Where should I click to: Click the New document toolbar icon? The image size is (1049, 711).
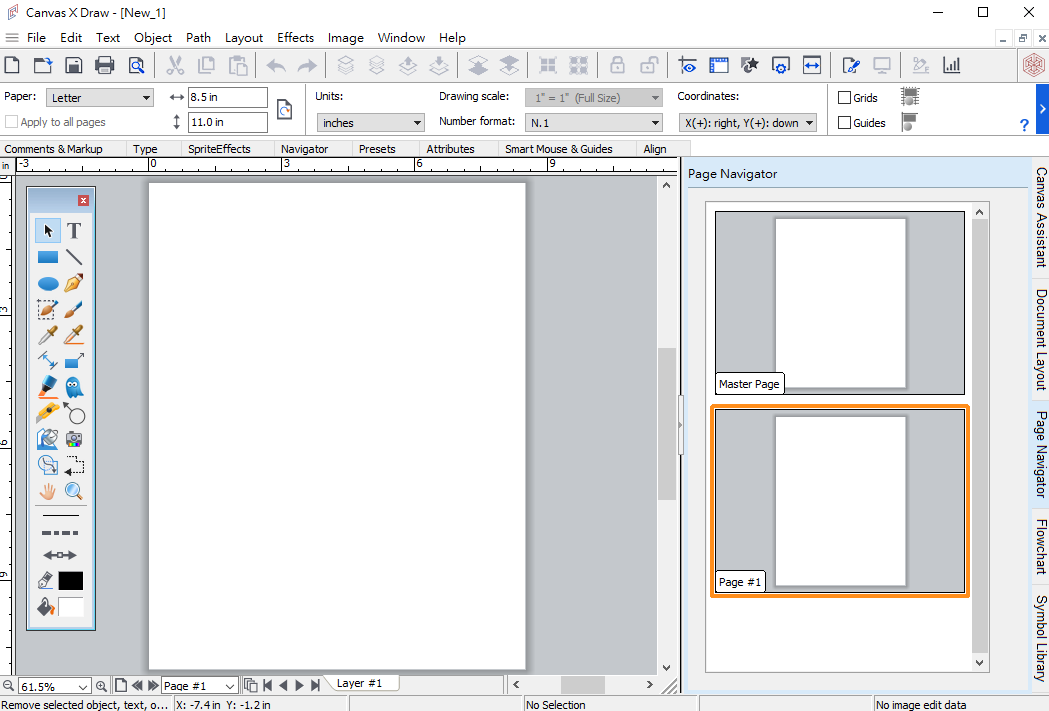coord(12,66)
